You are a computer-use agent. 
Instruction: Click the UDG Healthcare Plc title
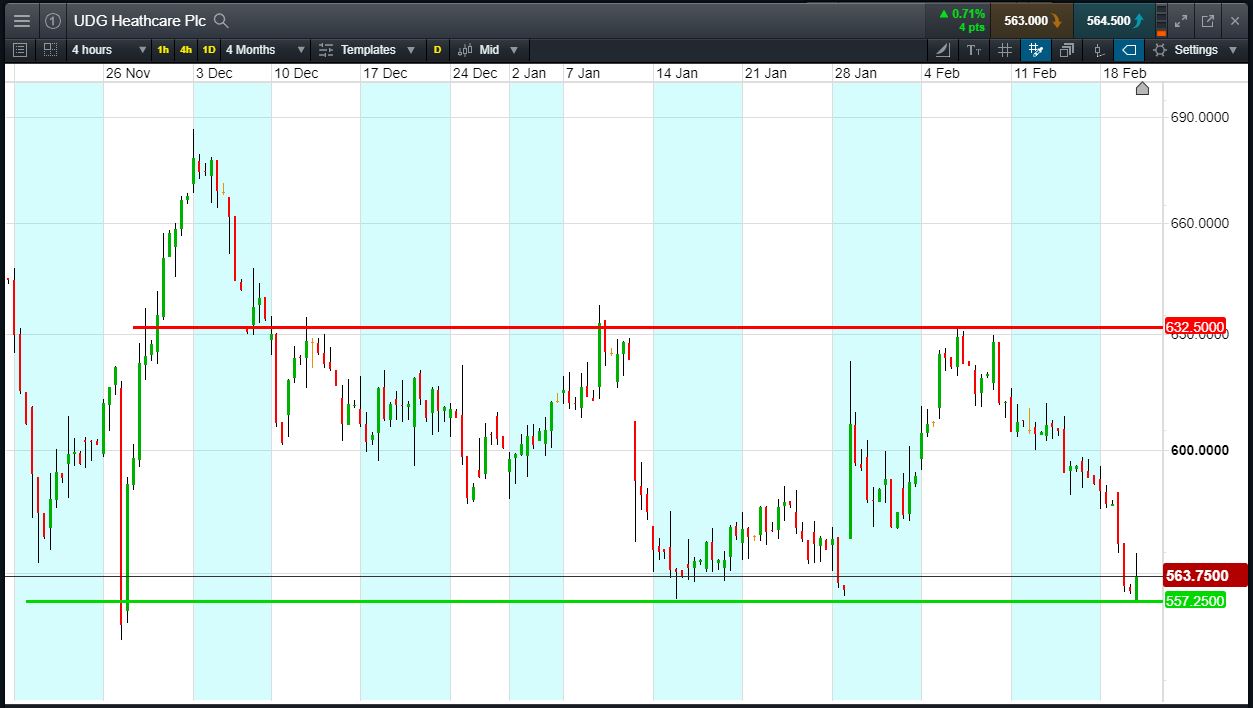click(x=140, y=20)
